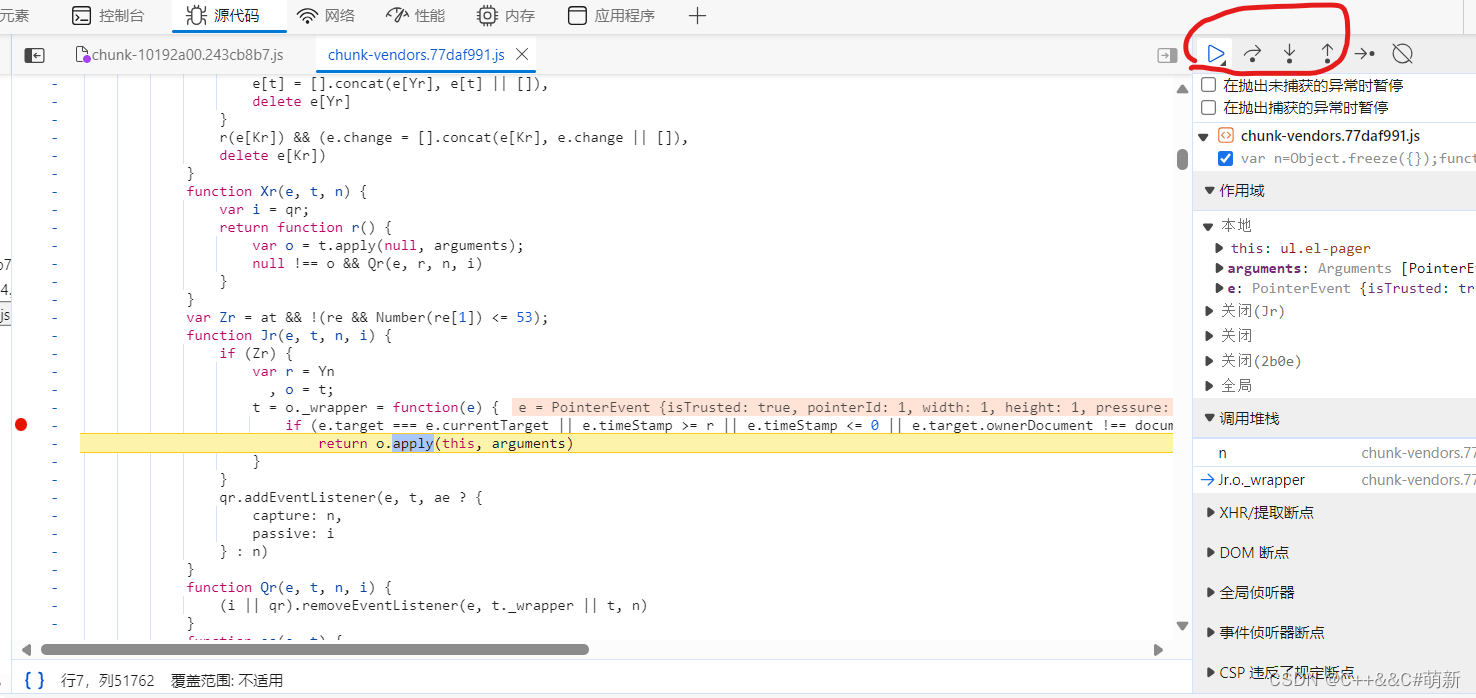The height and width of the screenshot is (698, 1476).
Task: Open the 性能 performance tab
Action: coord(416,16)
